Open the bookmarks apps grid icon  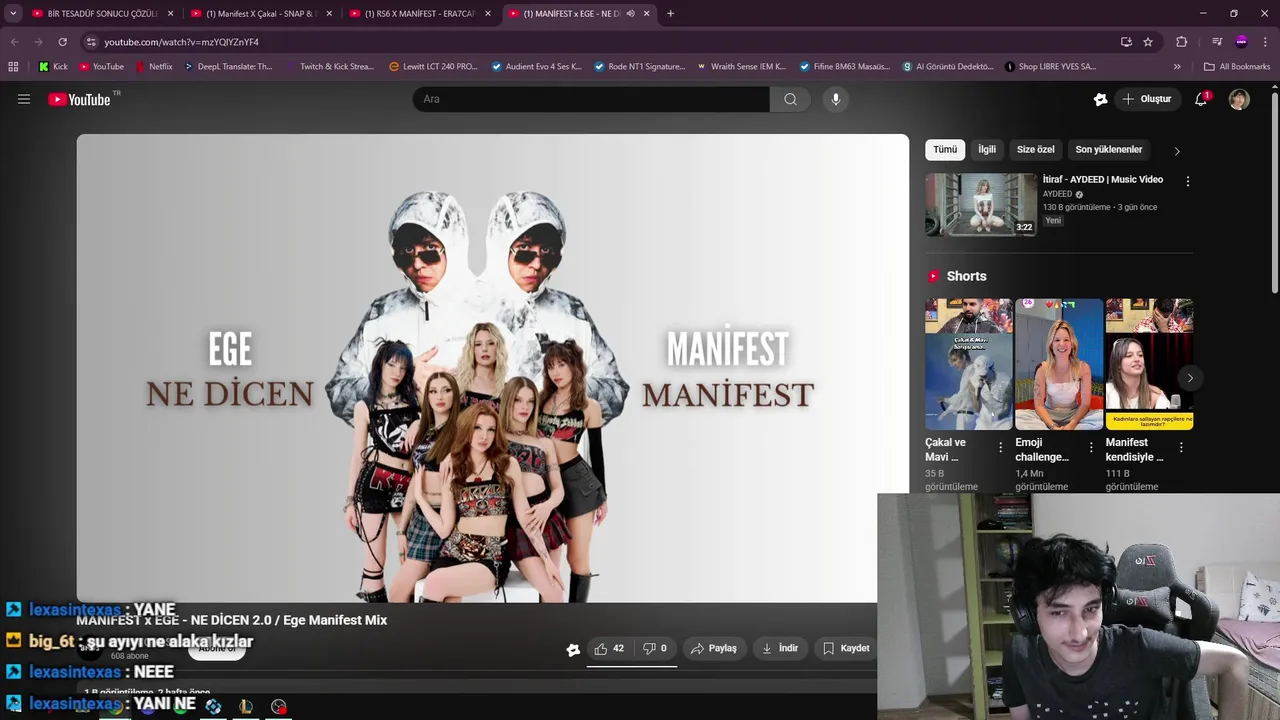click(x=13, y=67)
